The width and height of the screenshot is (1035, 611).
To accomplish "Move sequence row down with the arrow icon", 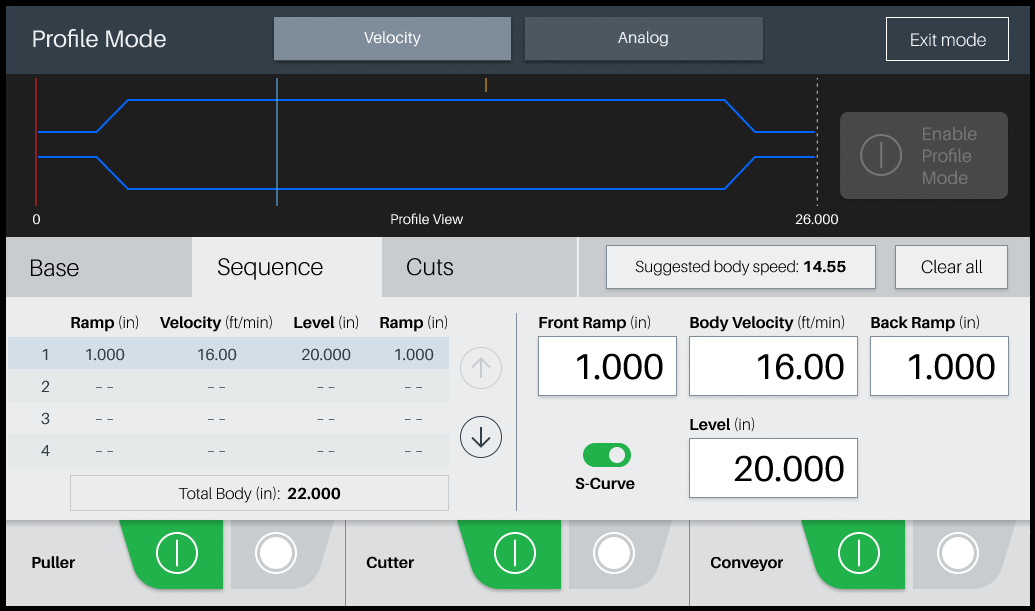I will point(481,437).
